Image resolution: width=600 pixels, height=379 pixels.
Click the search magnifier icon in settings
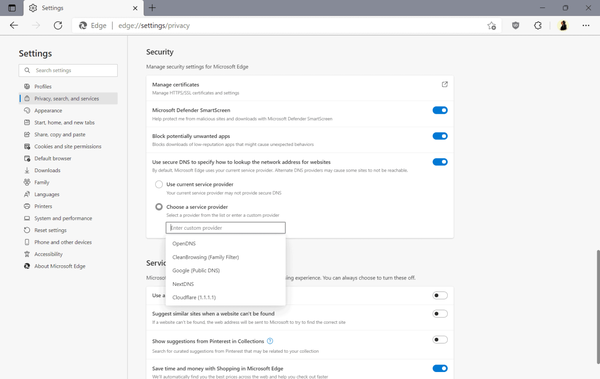27,70
